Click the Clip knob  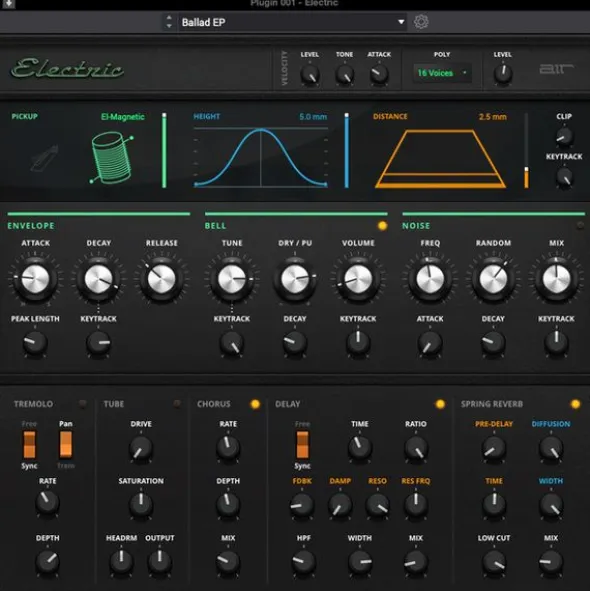564,136
